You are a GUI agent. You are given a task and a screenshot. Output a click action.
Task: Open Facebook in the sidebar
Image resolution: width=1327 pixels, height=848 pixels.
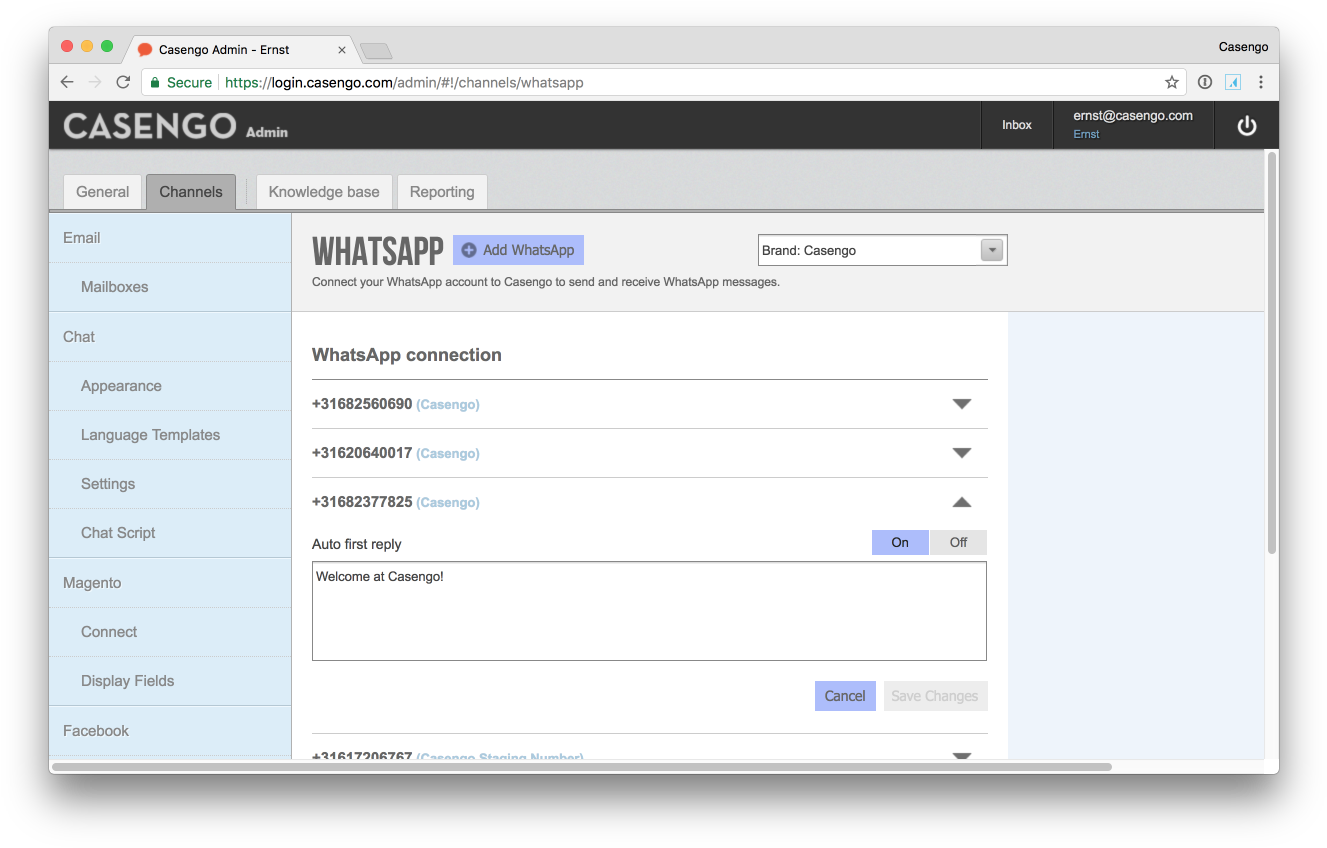click(170, 731)
